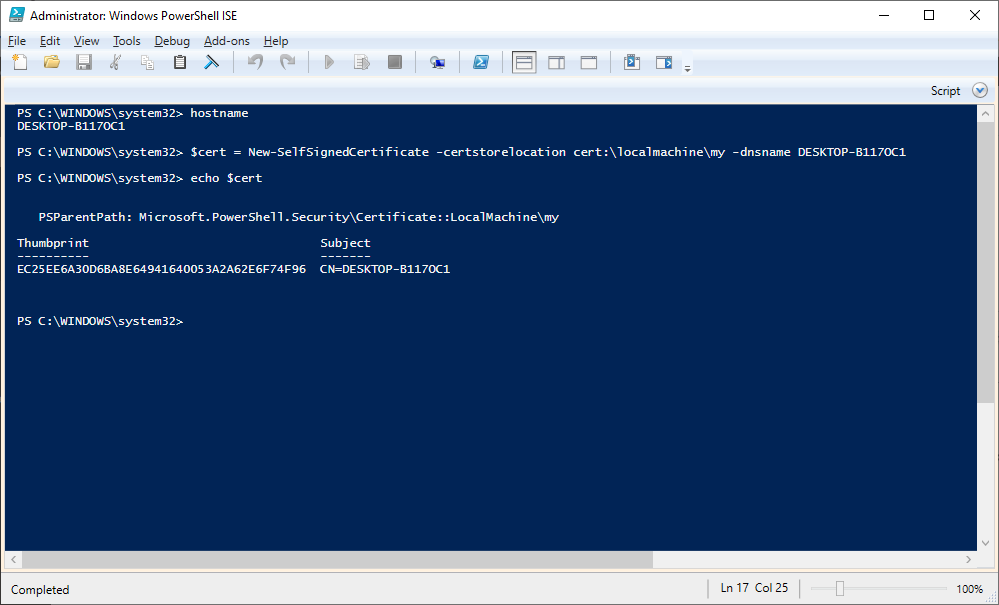Create a new script file
The width and height of the screenshot is (999, 605).
click(20, 62)
